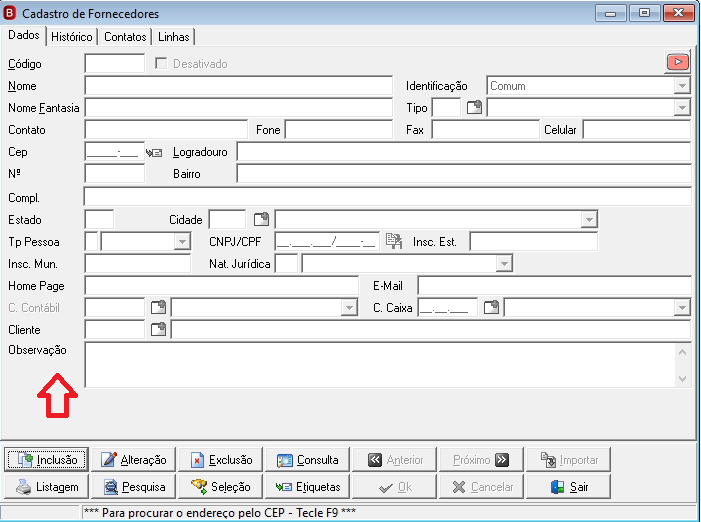
Task: Expand the Nat. Jurídica dropdown
Action: (x=504, y=263)
